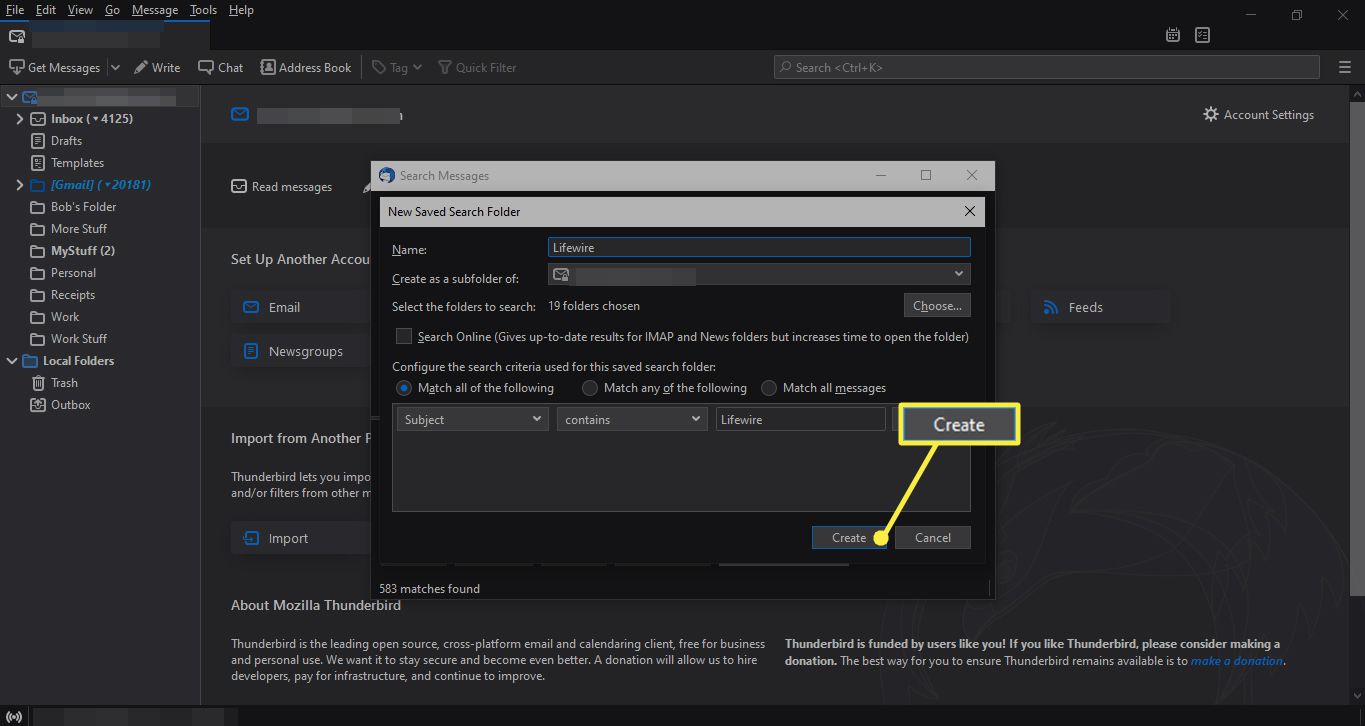Click Create at the dialog bottom
This screenshot has height=726, width=1365.
pos(849,538)
